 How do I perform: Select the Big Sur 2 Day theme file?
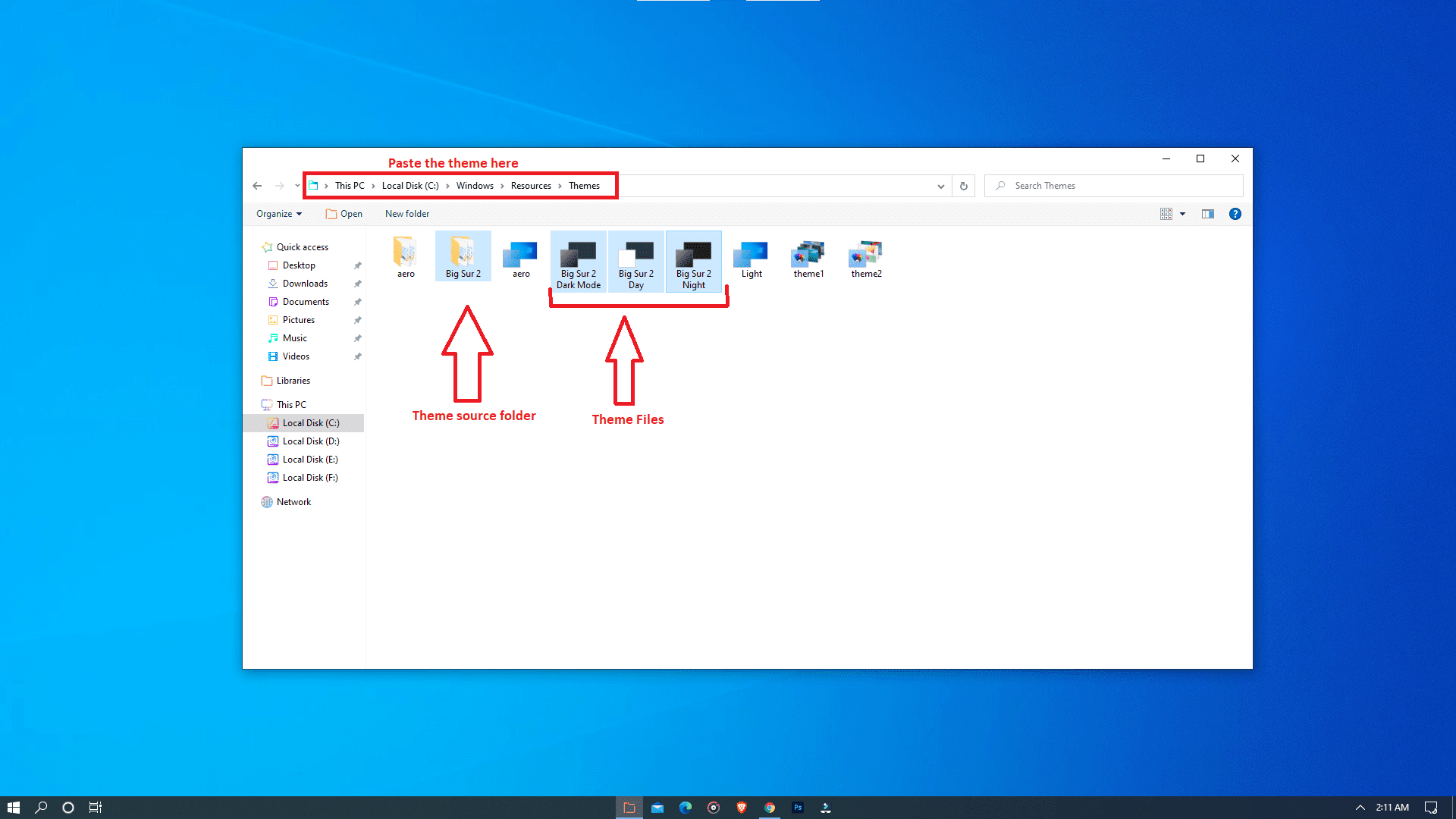coord(635,261)
